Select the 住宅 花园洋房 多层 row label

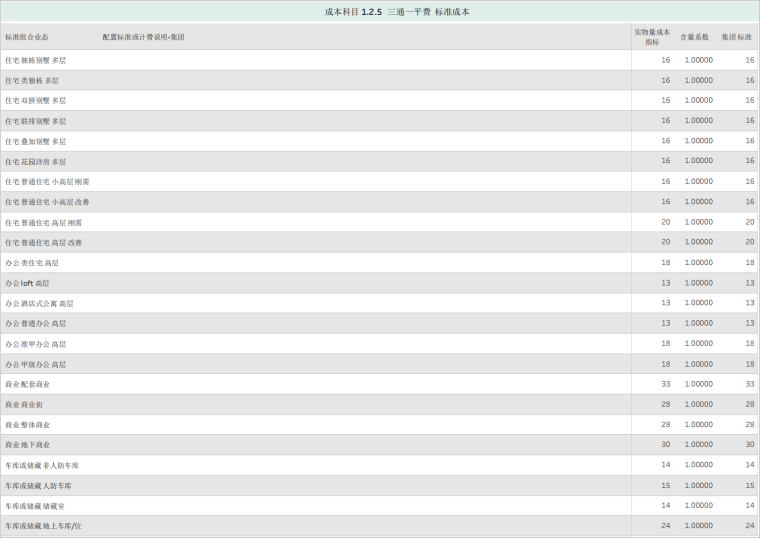click(x=36, y=162)
